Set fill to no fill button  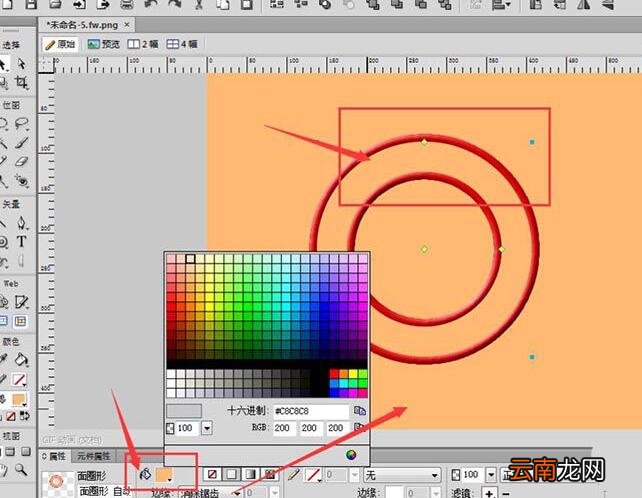pyautogui.click(x=212, y=475)
